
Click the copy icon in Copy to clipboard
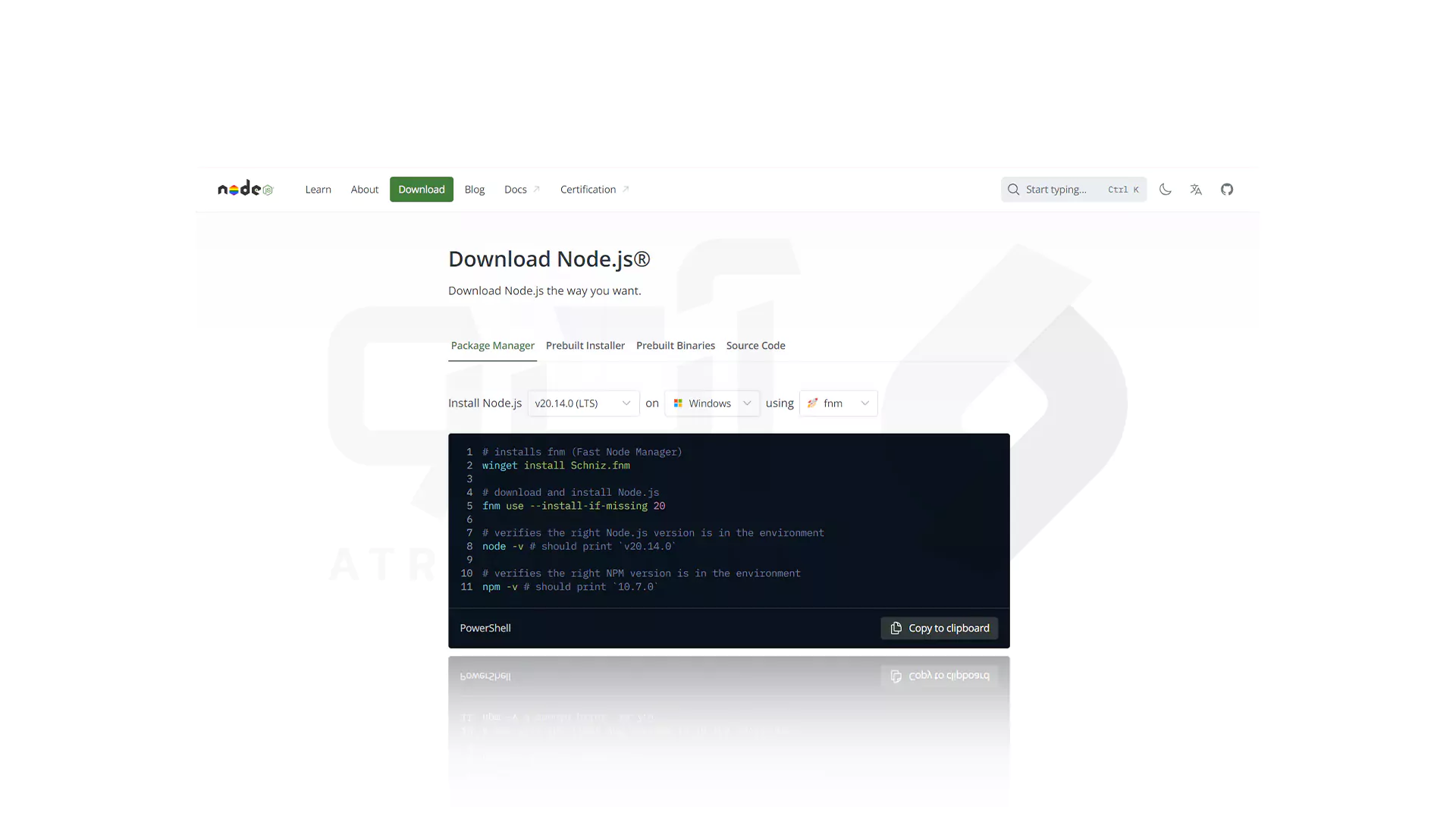896,628
